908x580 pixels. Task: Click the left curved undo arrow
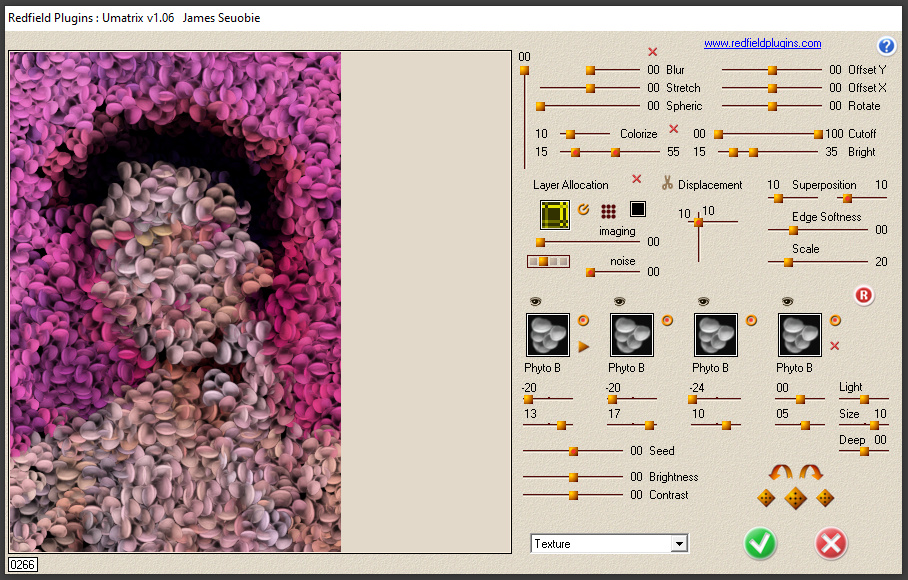(780, 473)
